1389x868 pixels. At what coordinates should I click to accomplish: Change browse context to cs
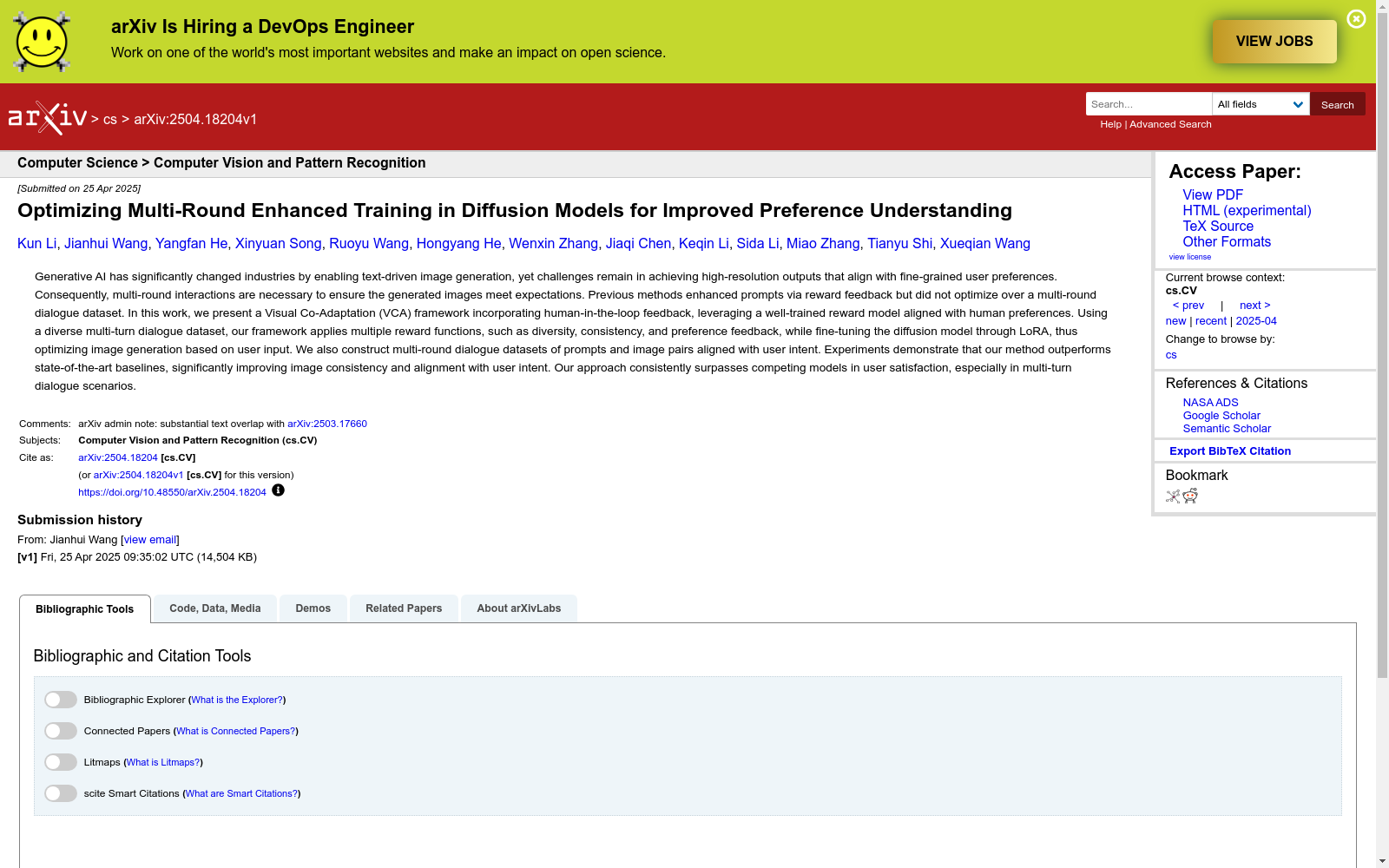pos(1171,355)
